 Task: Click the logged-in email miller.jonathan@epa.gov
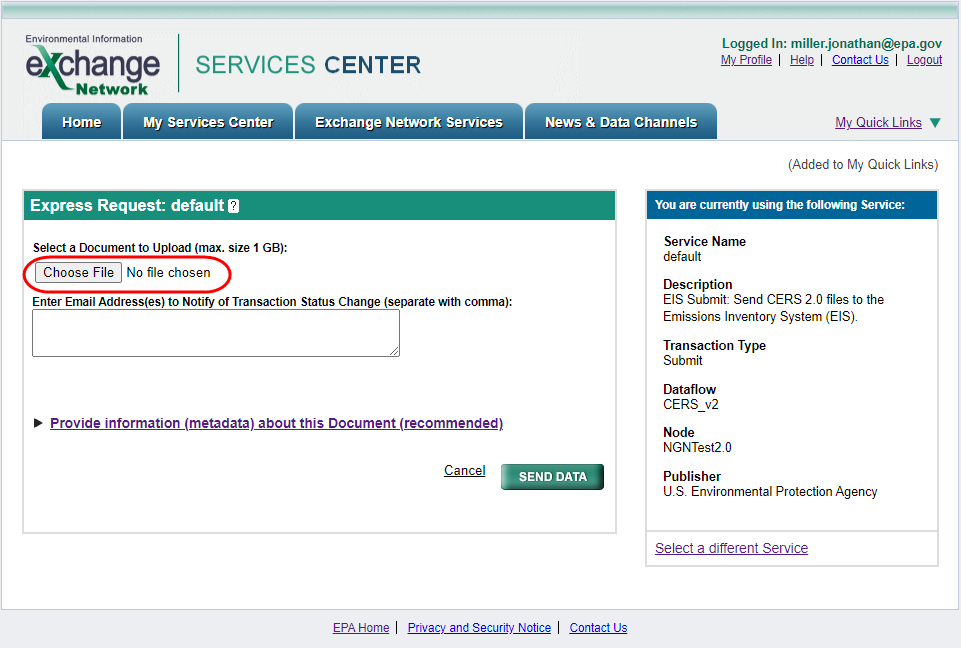pos(866,44)
